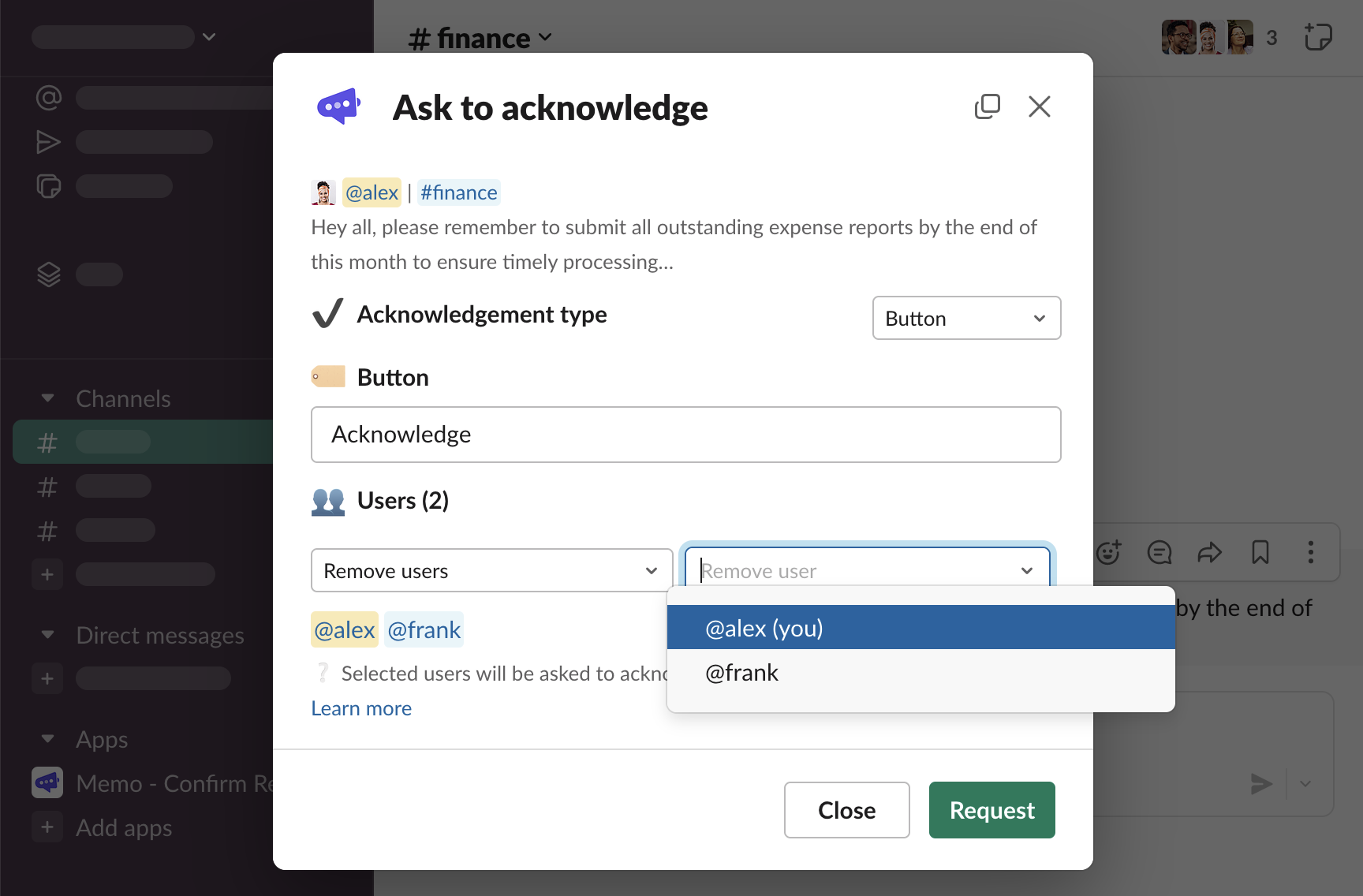The image size is (1363, 896).
Task: Open Memo - Confirm app in sidebar
Action: pos(150,783)
